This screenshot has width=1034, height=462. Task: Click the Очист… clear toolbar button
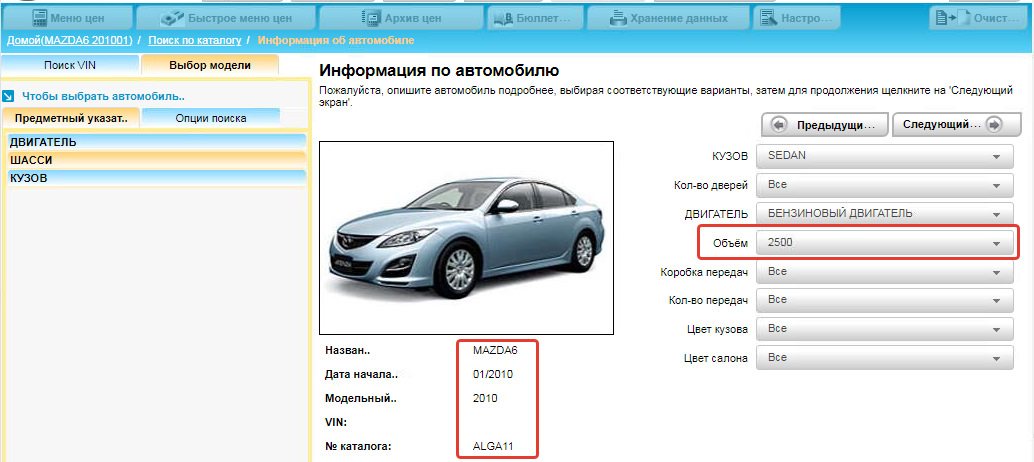(979, 18)
